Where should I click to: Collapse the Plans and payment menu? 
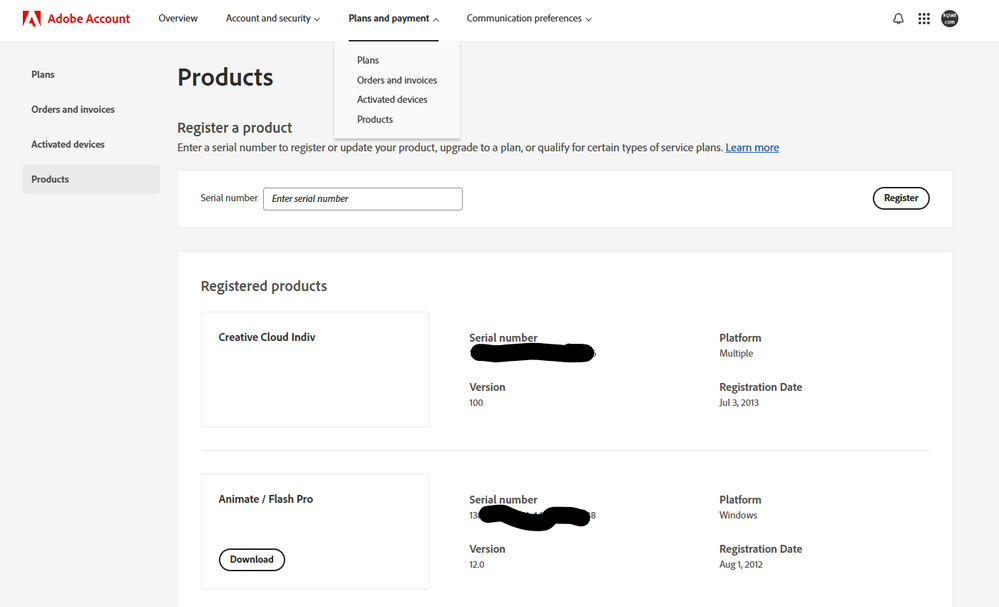394,19
